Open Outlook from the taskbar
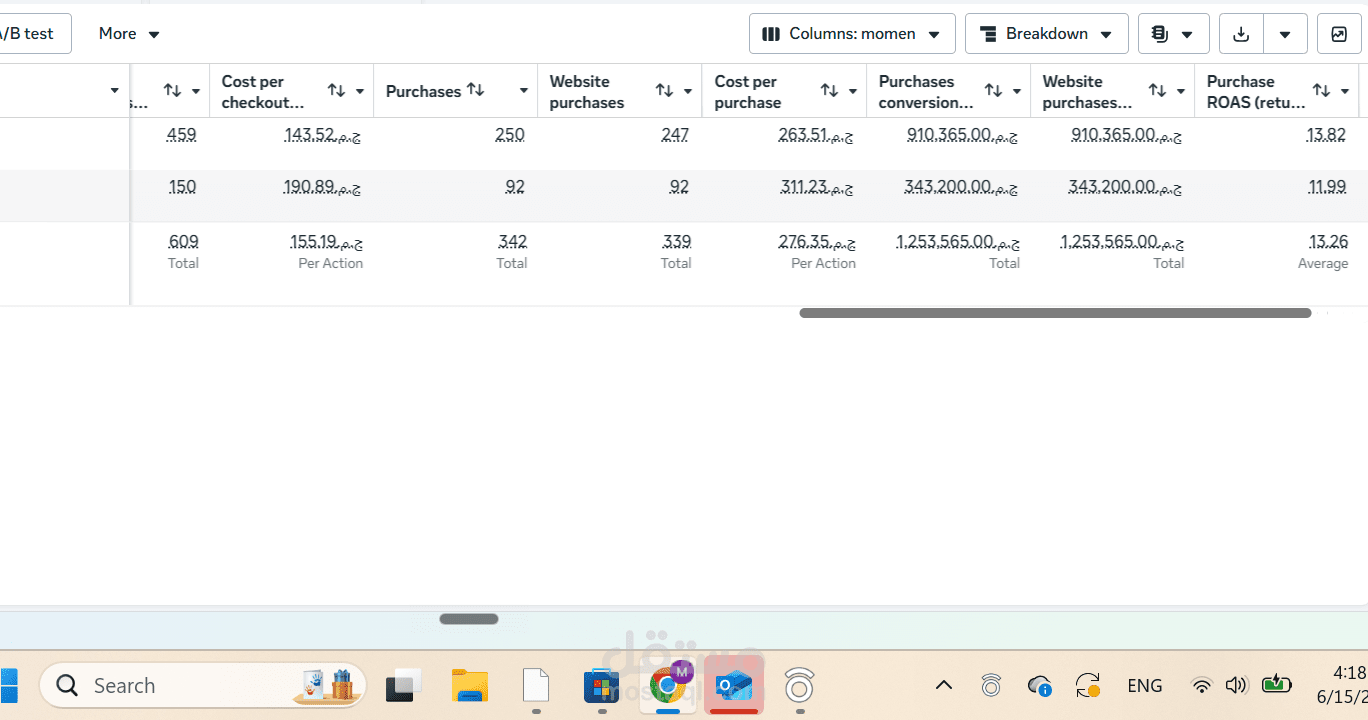This screenshot has height=720, width=1368. click(x=734, y=686)
